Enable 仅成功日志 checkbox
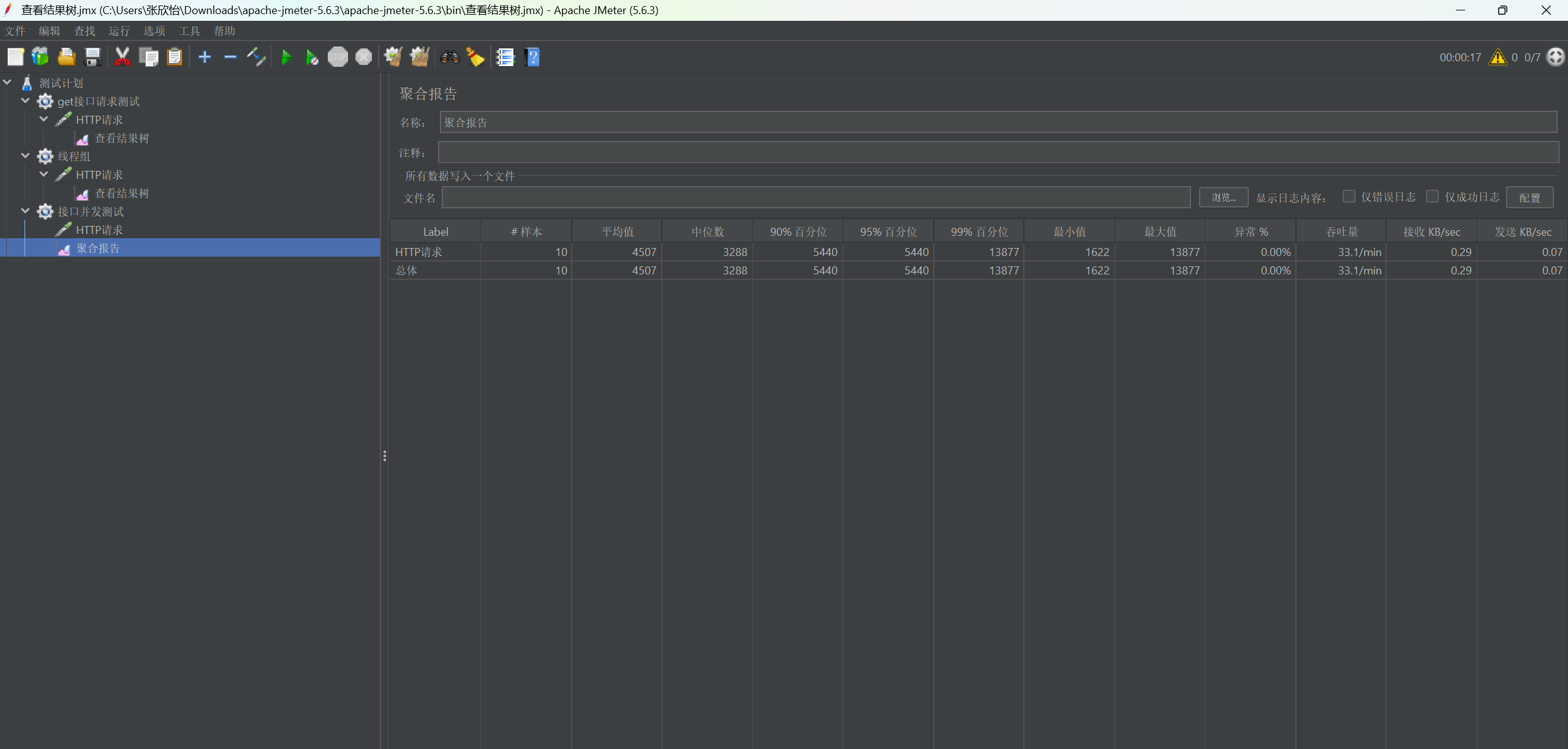This screenshot has height=749, width=1568. point(1432,197)
